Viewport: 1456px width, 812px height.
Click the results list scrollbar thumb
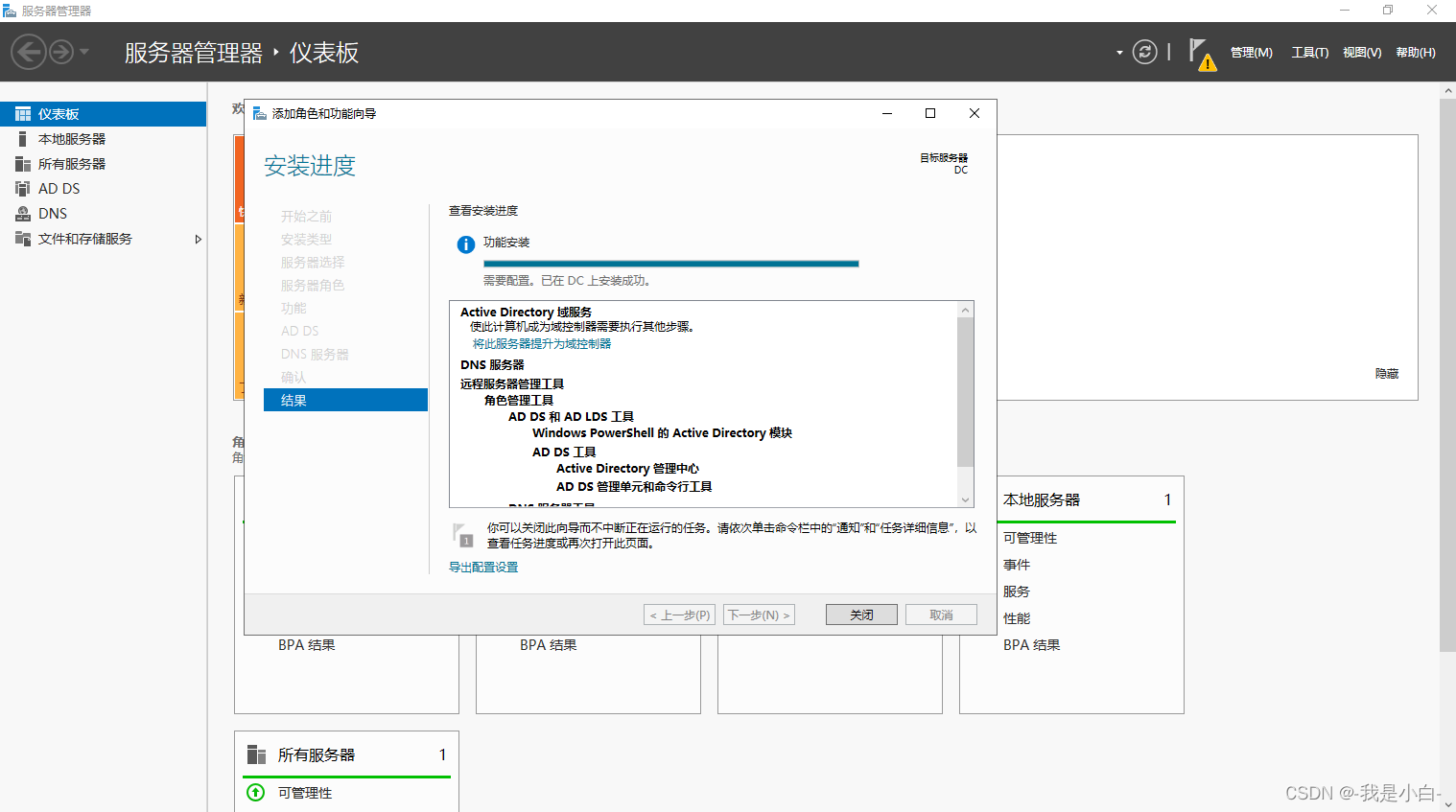point(966,391)
